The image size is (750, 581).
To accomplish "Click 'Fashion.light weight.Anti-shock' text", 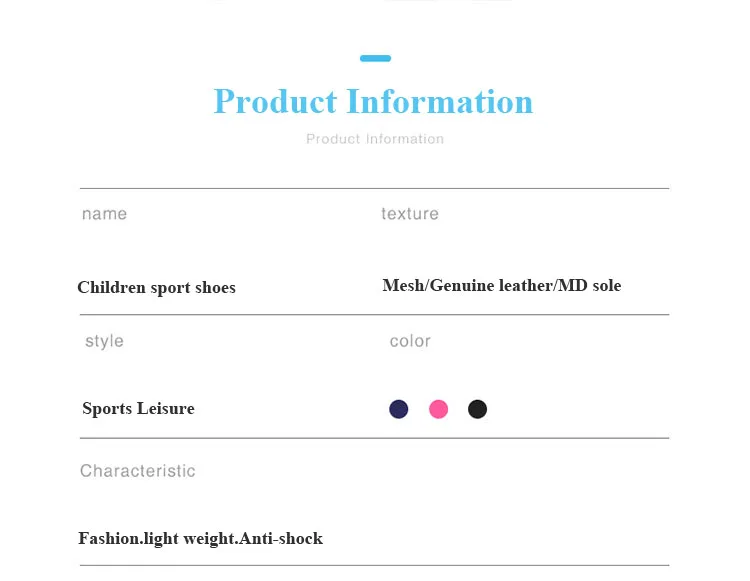I will point(200,538).
